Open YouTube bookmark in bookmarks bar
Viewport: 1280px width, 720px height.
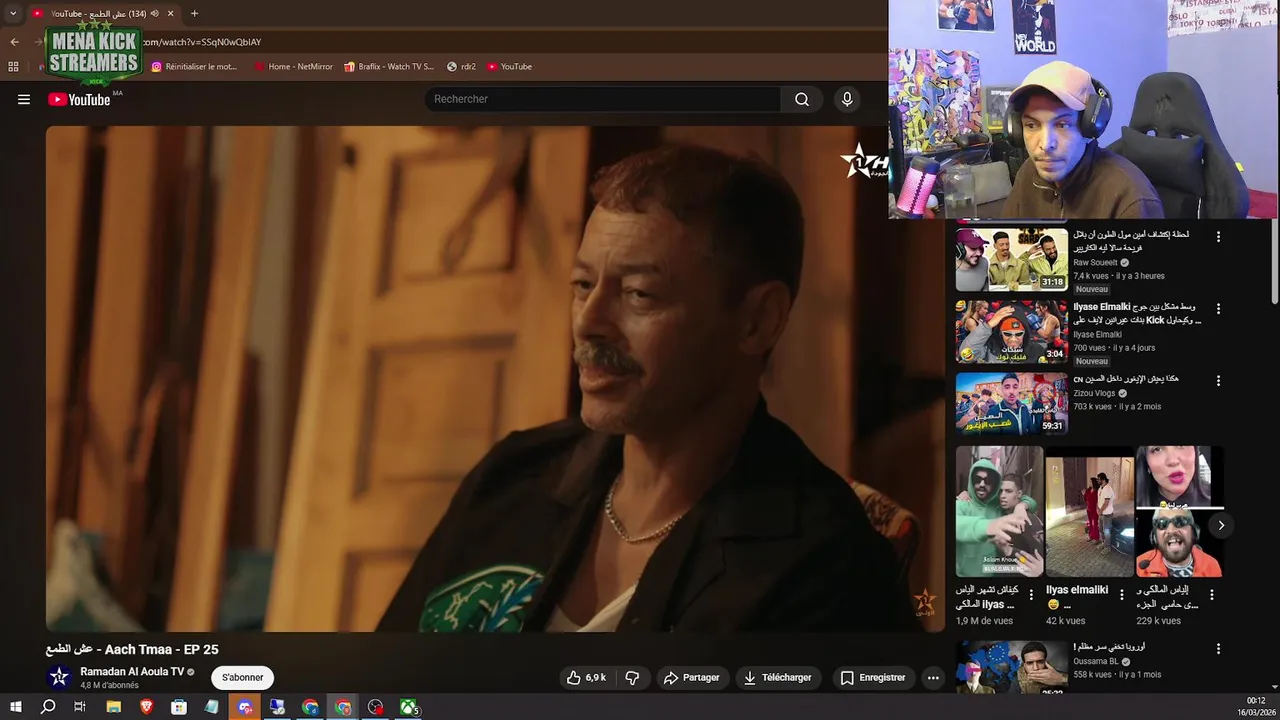click(x=509, y=66)
